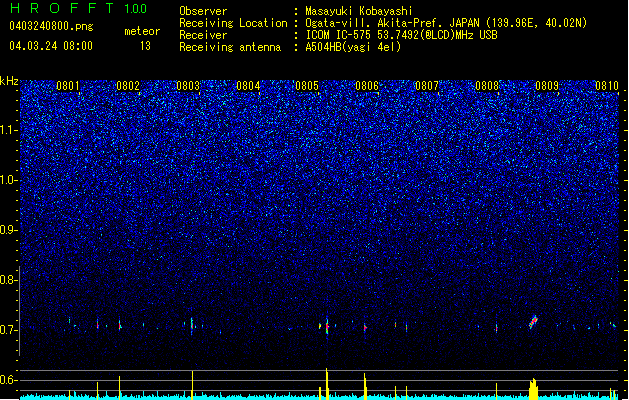The width and height of the screenshot is (629, 400).
Task: Click the file name 0403240800.png
Action: tap(51, 26)
